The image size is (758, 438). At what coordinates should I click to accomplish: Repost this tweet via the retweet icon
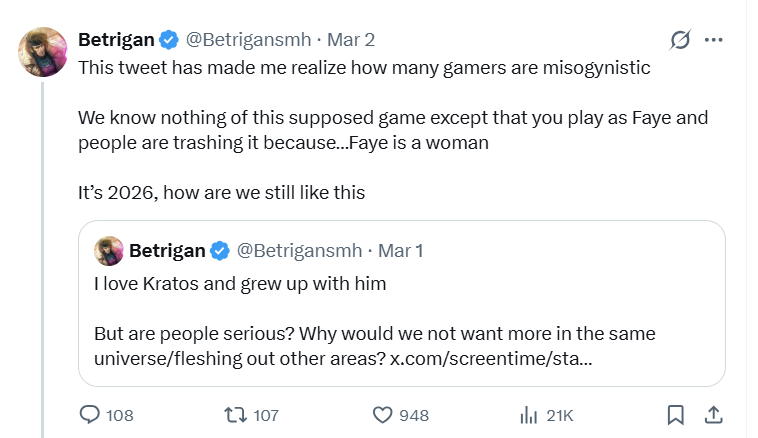[233, 414]
